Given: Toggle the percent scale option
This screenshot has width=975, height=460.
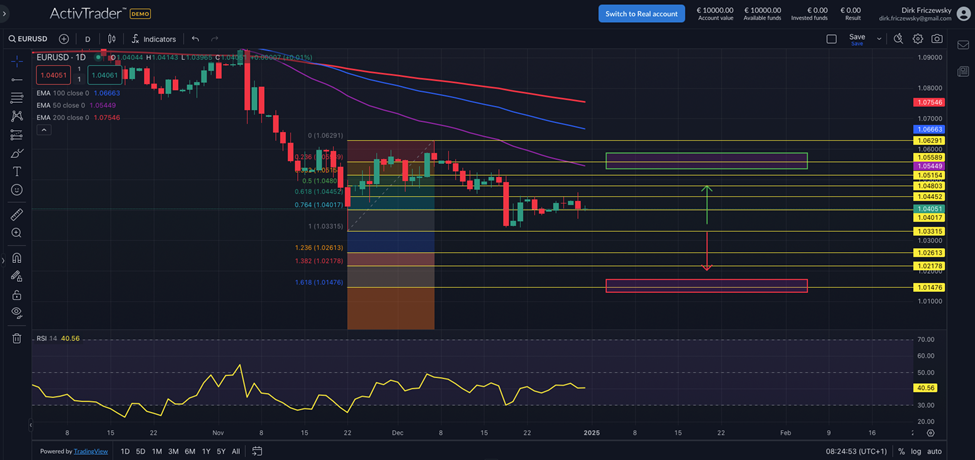Looking at the screenshot, I should coord(900,451).
